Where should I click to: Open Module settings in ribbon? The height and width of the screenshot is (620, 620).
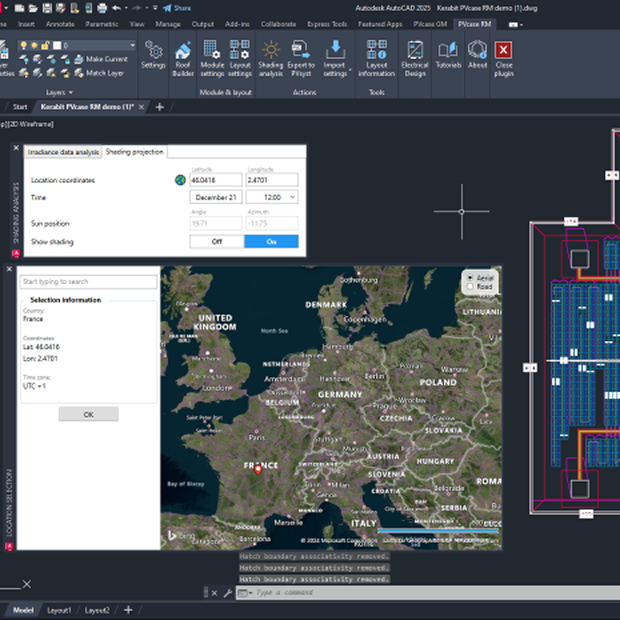(213, 56)
